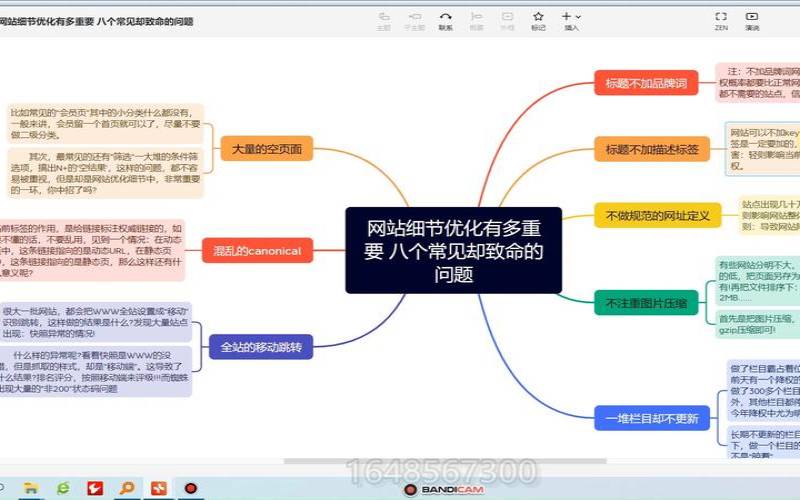Open File Explorer from the taskbar
This screenshot has height=500, width=800.
31,488
